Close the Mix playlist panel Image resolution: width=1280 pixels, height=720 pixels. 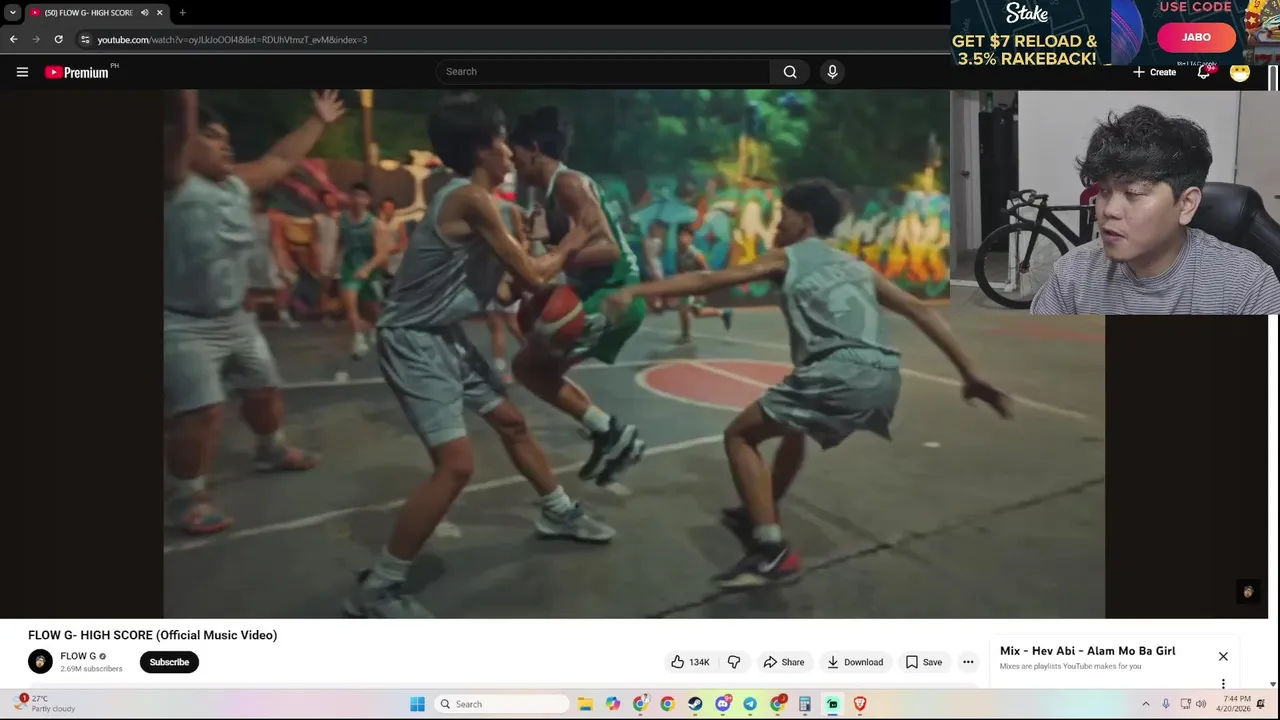pyautogui.click(x=1223, y=656)
